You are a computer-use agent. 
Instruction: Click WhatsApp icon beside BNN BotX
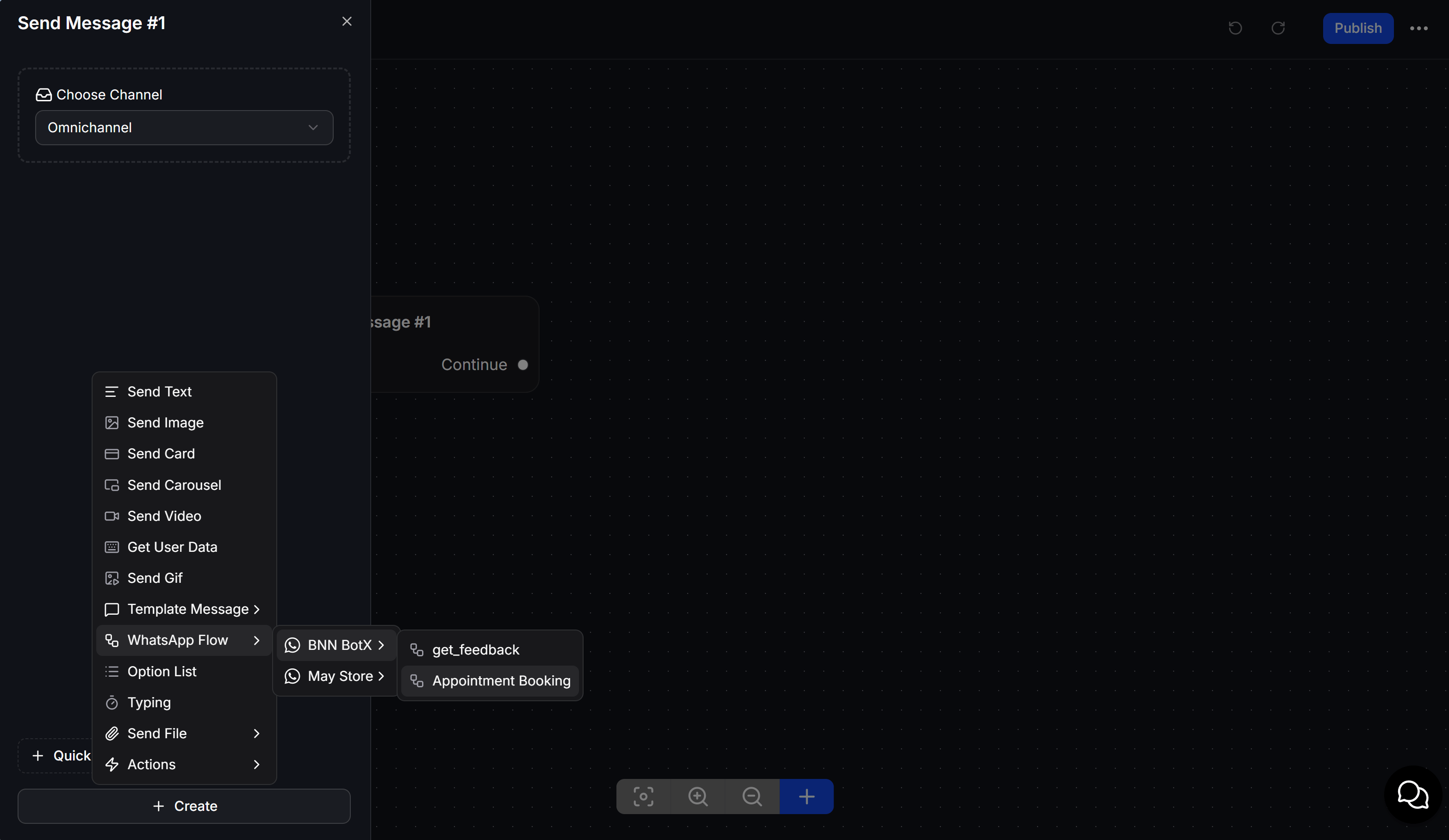(292, 645)
